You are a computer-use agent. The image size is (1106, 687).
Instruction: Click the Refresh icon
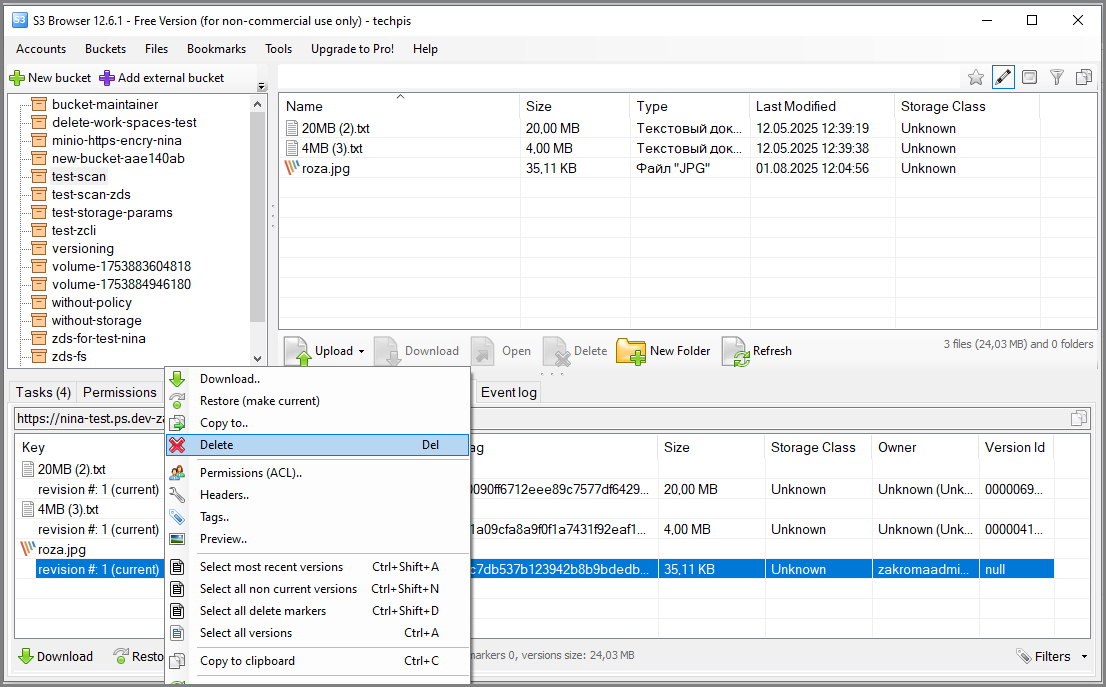coord(735,351)
